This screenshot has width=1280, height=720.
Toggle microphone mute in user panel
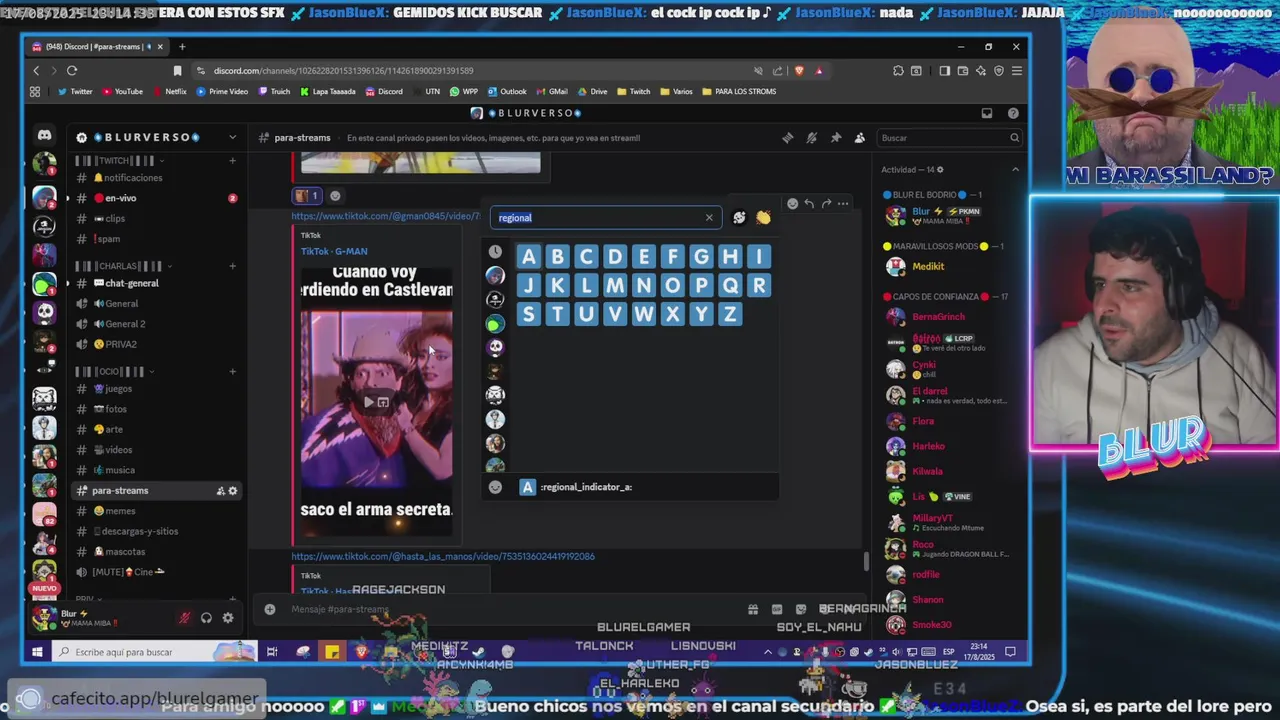coord(184,618)
